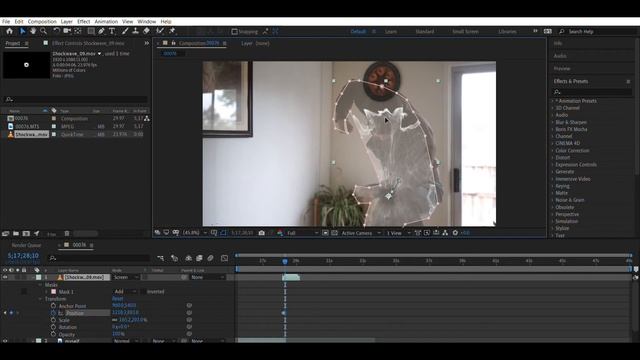Click the Interpret Footage icon in Project panel
The image size is (640, 360).
pyautogui.click(x=5, y=233)
